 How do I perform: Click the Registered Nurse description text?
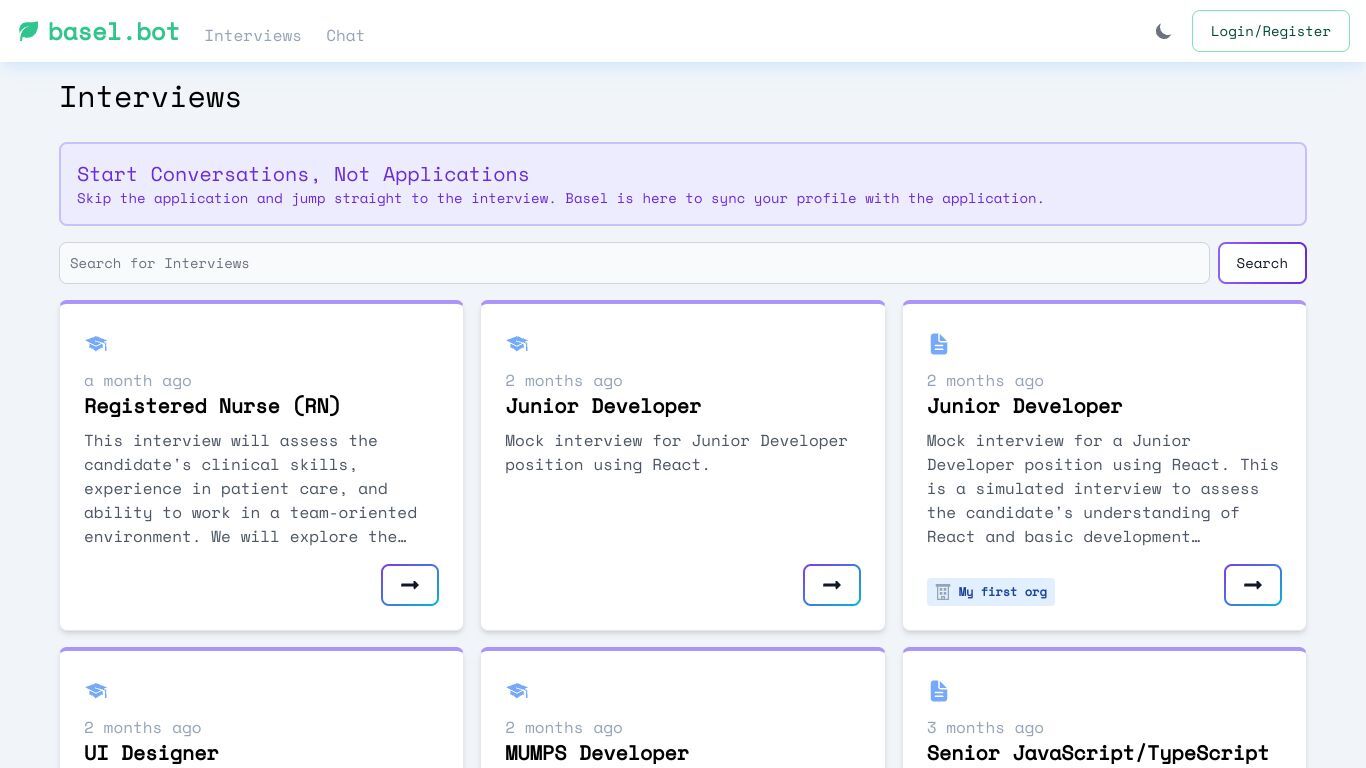click(251, 489)
